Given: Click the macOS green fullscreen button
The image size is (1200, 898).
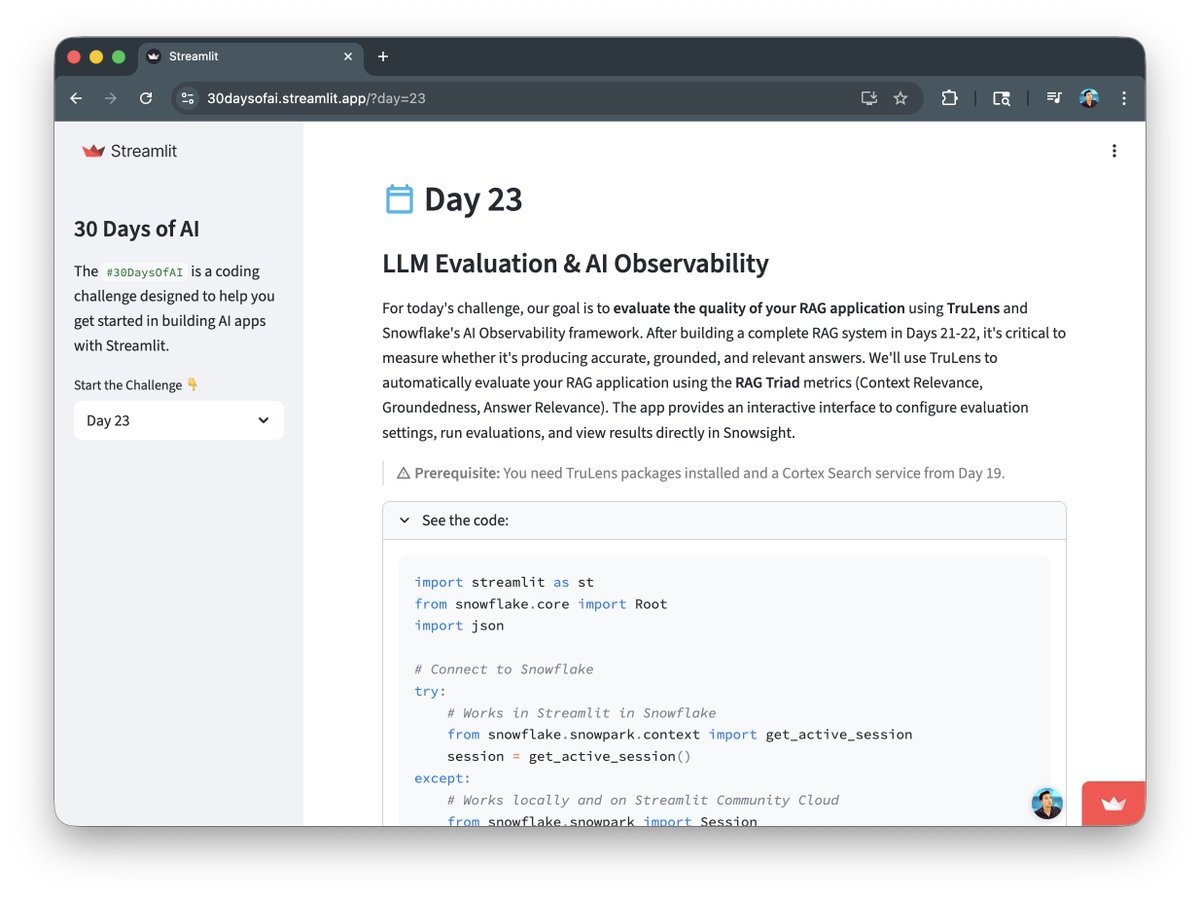Looking at the screenshot, I should (x=118, y=57).
